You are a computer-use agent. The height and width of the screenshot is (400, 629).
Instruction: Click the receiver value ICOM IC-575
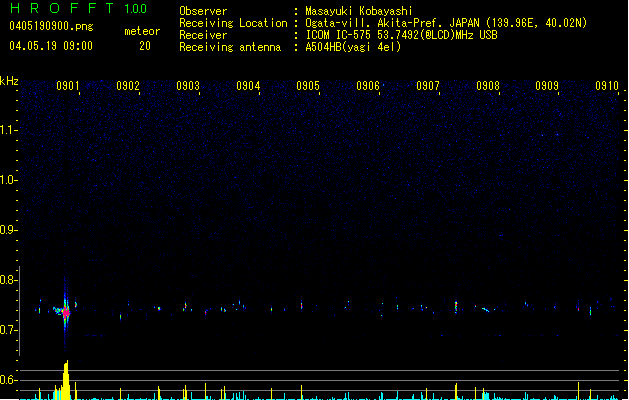[x=339, y=35]
